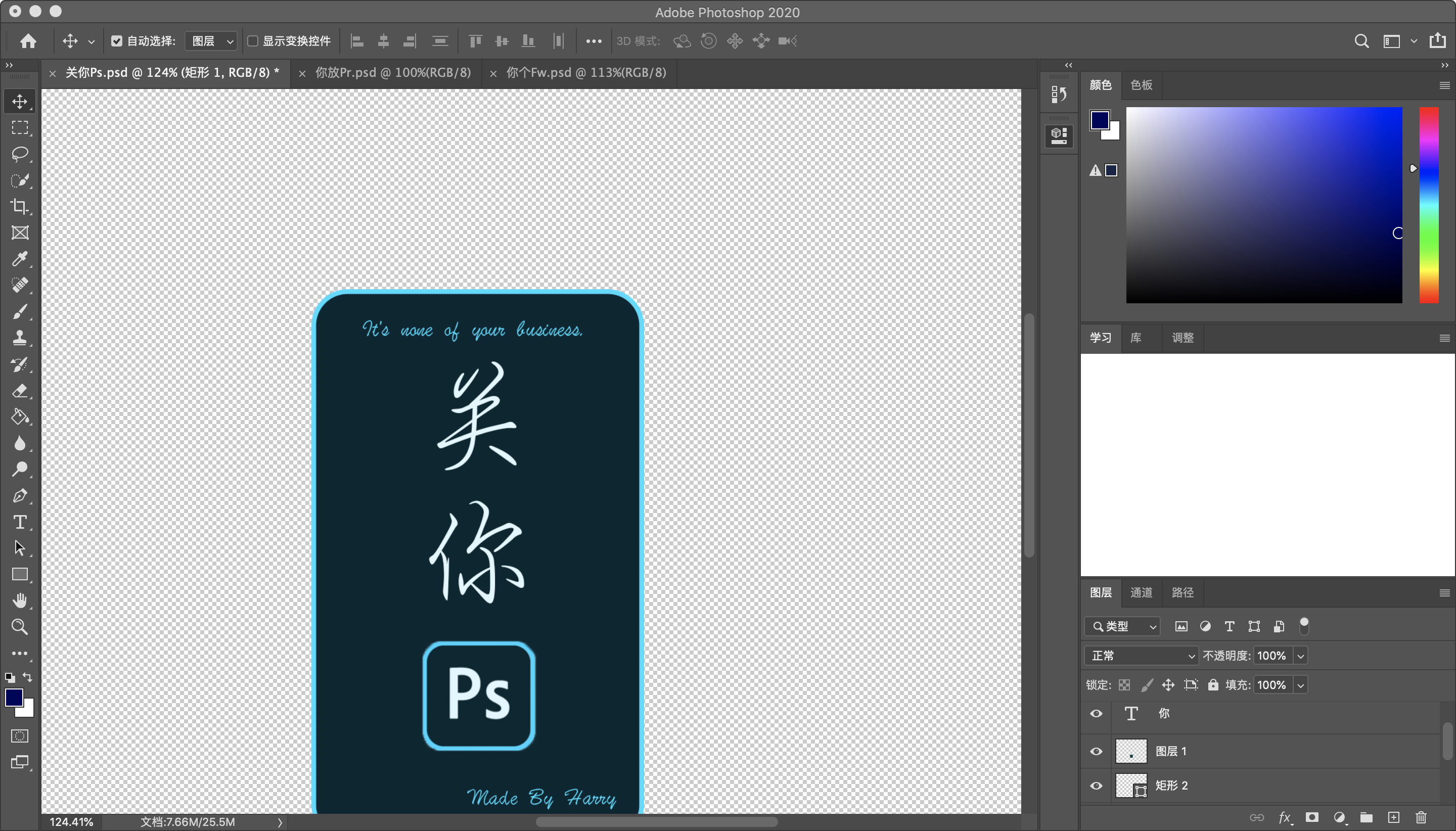
Task: Click the hue slider strip
Action: tap(1429, 205)
